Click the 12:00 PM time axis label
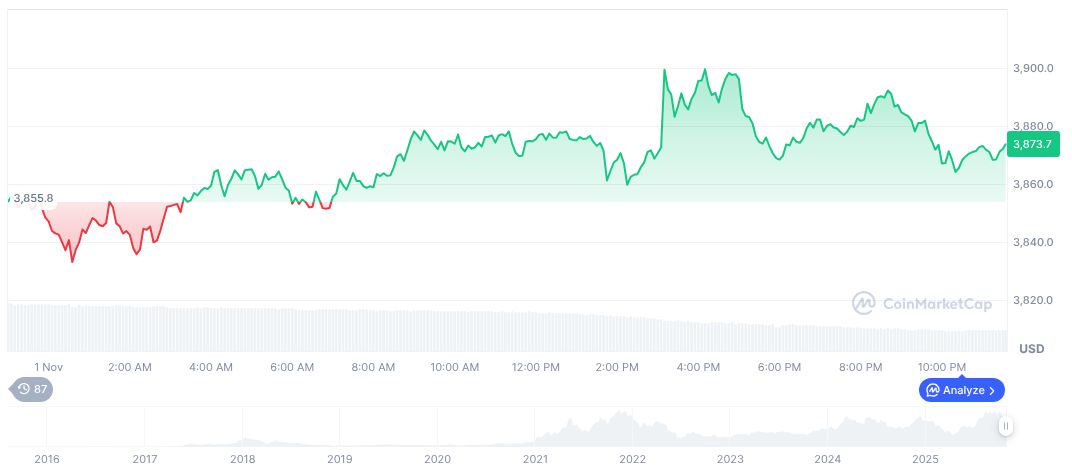The image size is (1072, 470). click(x=536, y=367)
